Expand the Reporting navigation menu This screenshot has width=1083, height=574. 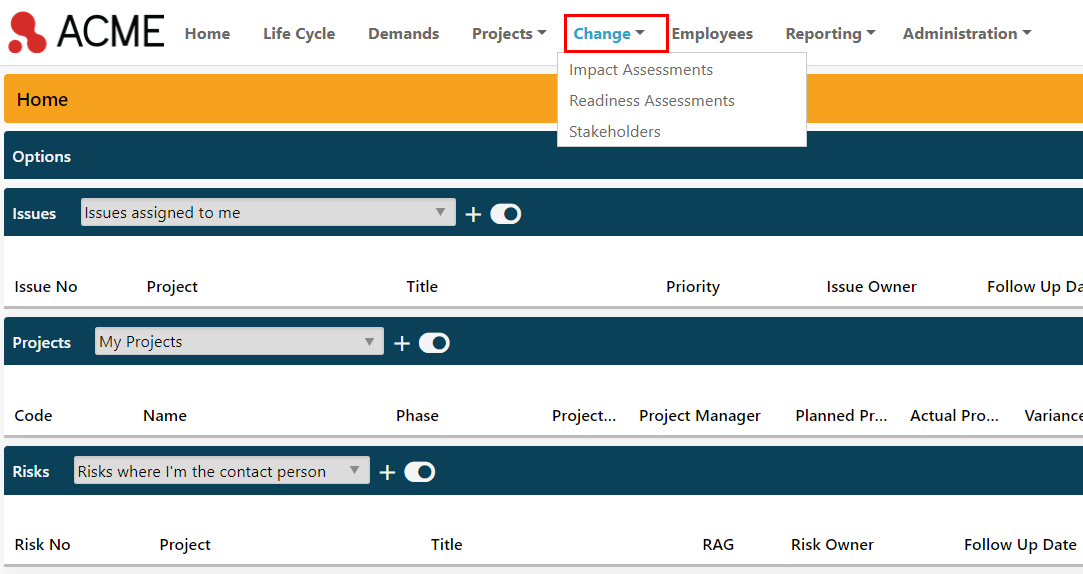(830, 33)
